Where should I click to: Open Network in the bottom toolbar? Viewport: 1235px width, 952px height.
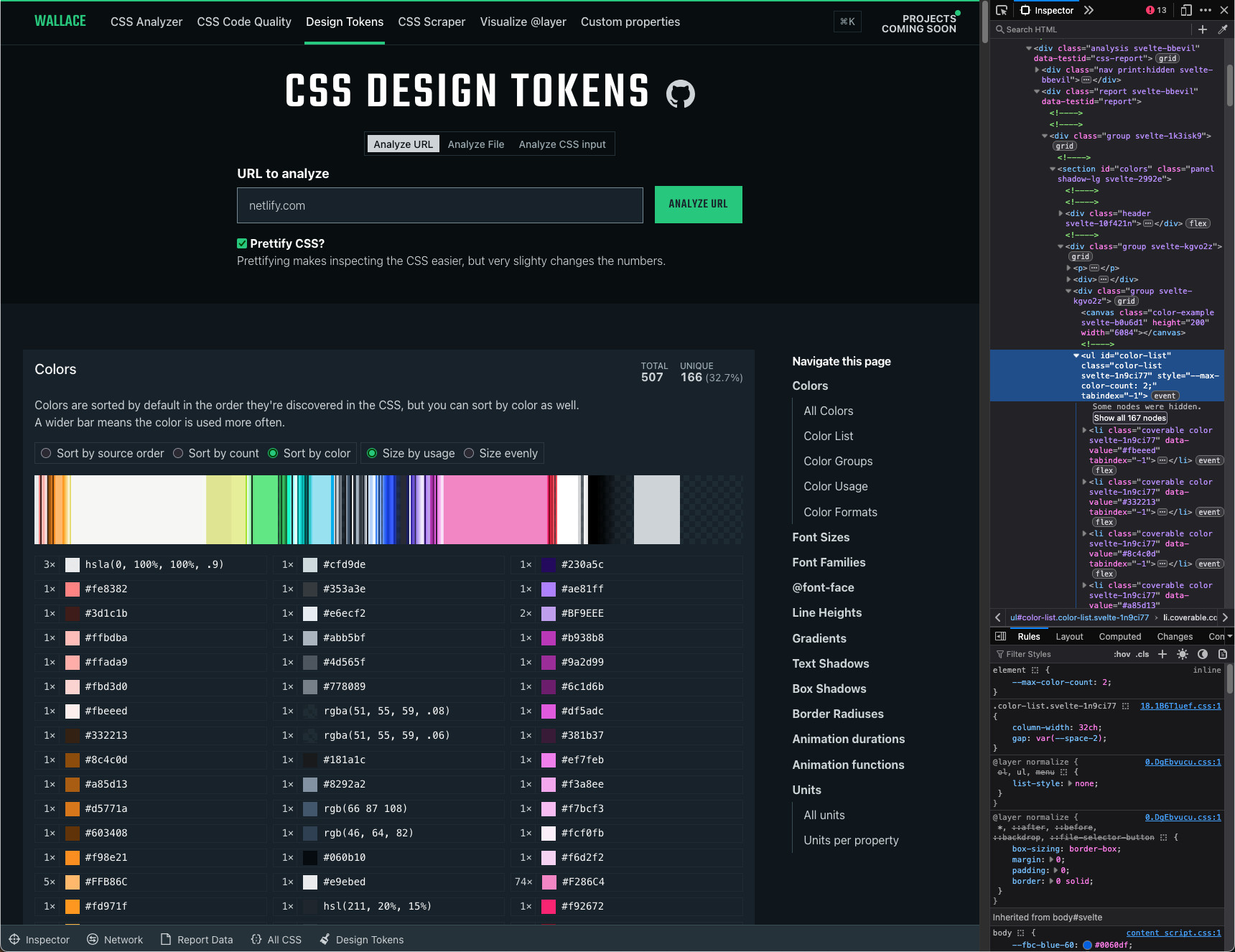point(115,940)
